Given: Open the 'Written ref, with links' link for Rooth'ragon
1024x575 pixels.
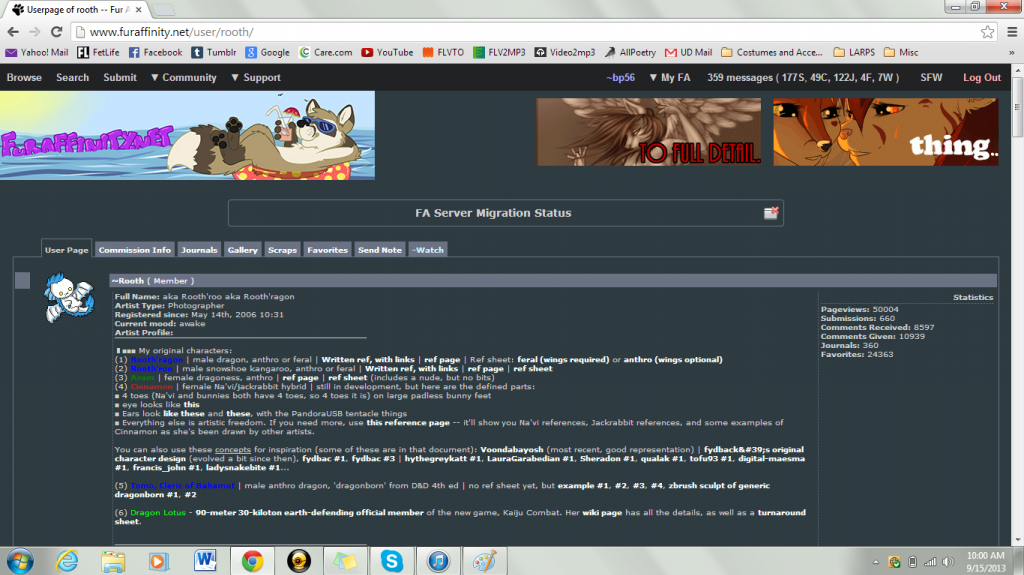Looking at the screenshot, I should (x=368, y=359).
